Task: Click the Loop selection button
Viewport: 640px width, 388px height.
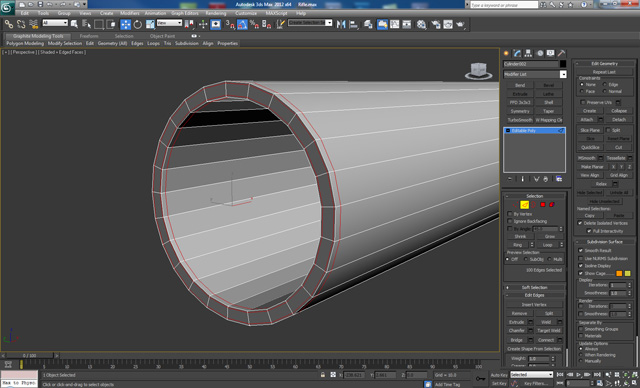Action: pyautogui.click(x=547, y=245)
